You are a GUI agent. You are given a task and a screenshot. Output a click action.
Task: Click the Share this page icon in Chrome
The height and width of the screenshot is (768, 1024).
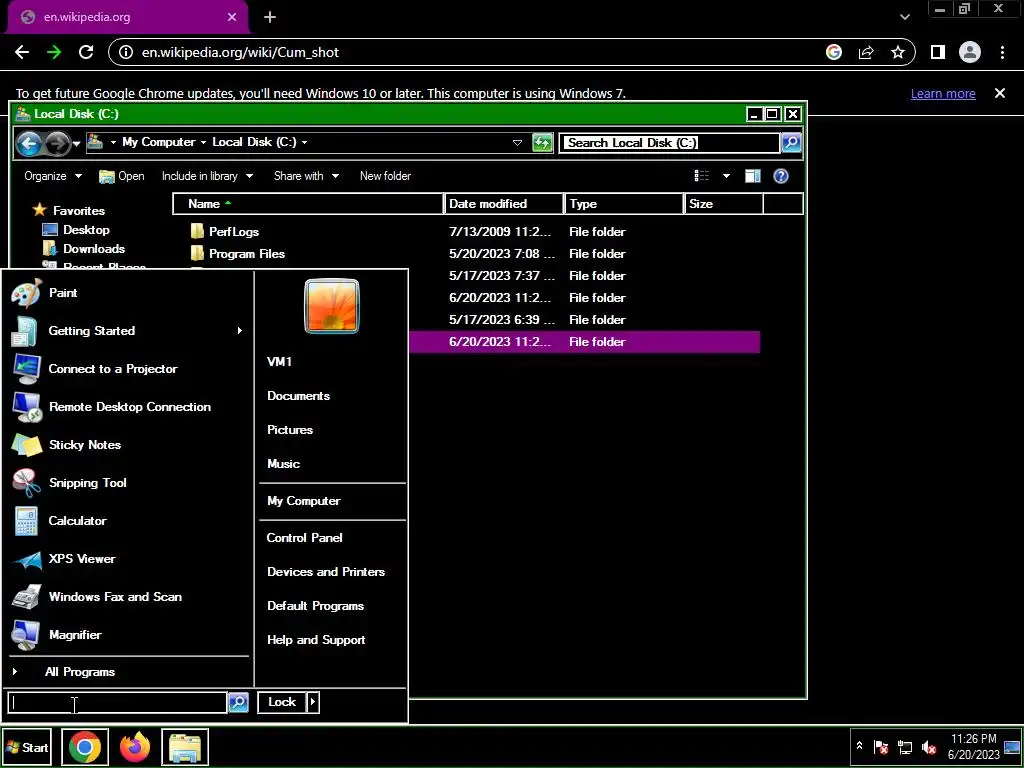point(866,52)
